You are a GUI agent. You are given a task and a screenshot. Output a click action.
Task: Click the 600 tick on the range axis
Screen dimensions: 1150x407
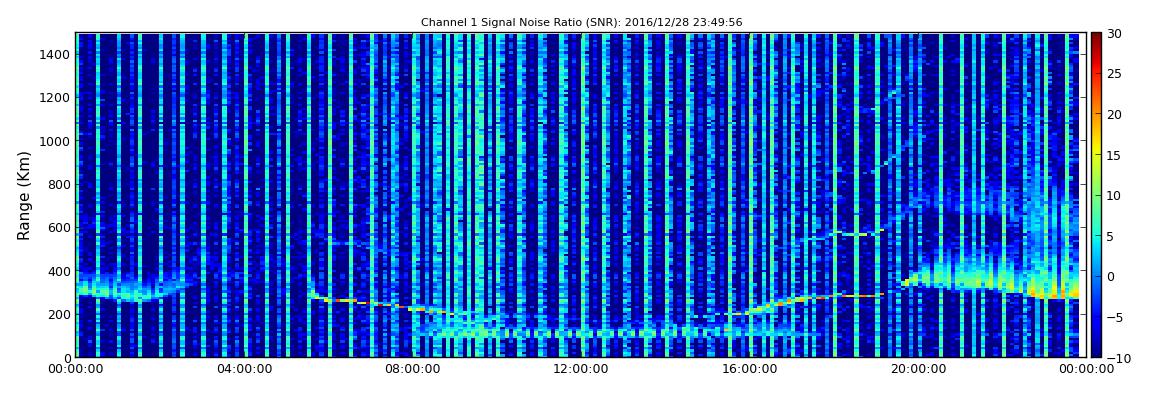click(59, 227)
